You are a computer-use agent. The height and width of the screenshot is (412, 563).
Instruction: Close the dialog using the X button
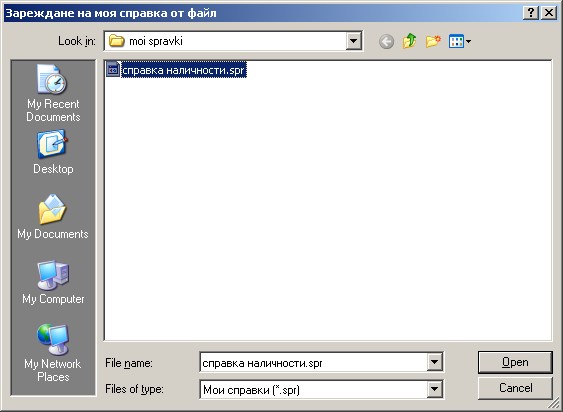tap(549, 13)
